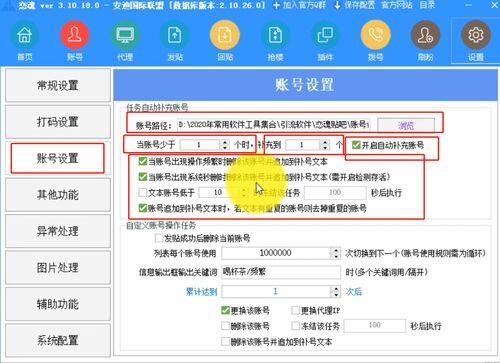Adjust the 累计达到 spinner arrows
The height and width of the screenshot is (363, 500).
pyautogui.click(x=336, y=292)
